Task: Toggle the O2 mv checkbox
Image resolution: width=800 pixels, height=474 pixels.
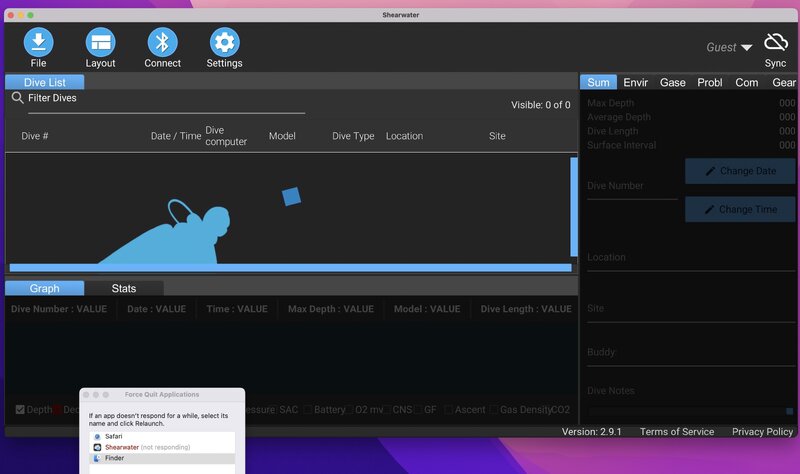Action: pyautogui.click(x=349, y=410)
